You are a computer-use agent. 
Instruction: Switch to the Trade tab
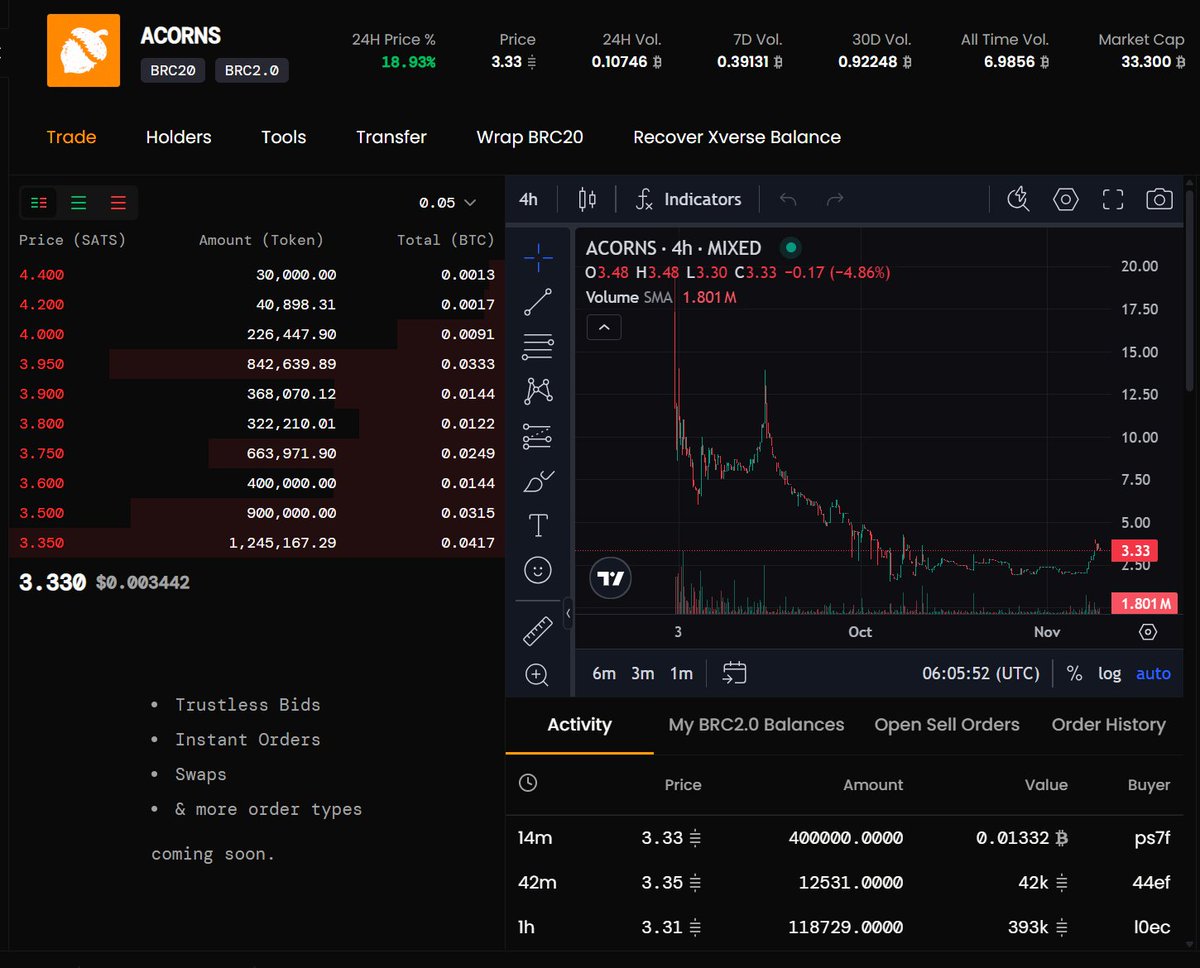click(71, 137)
